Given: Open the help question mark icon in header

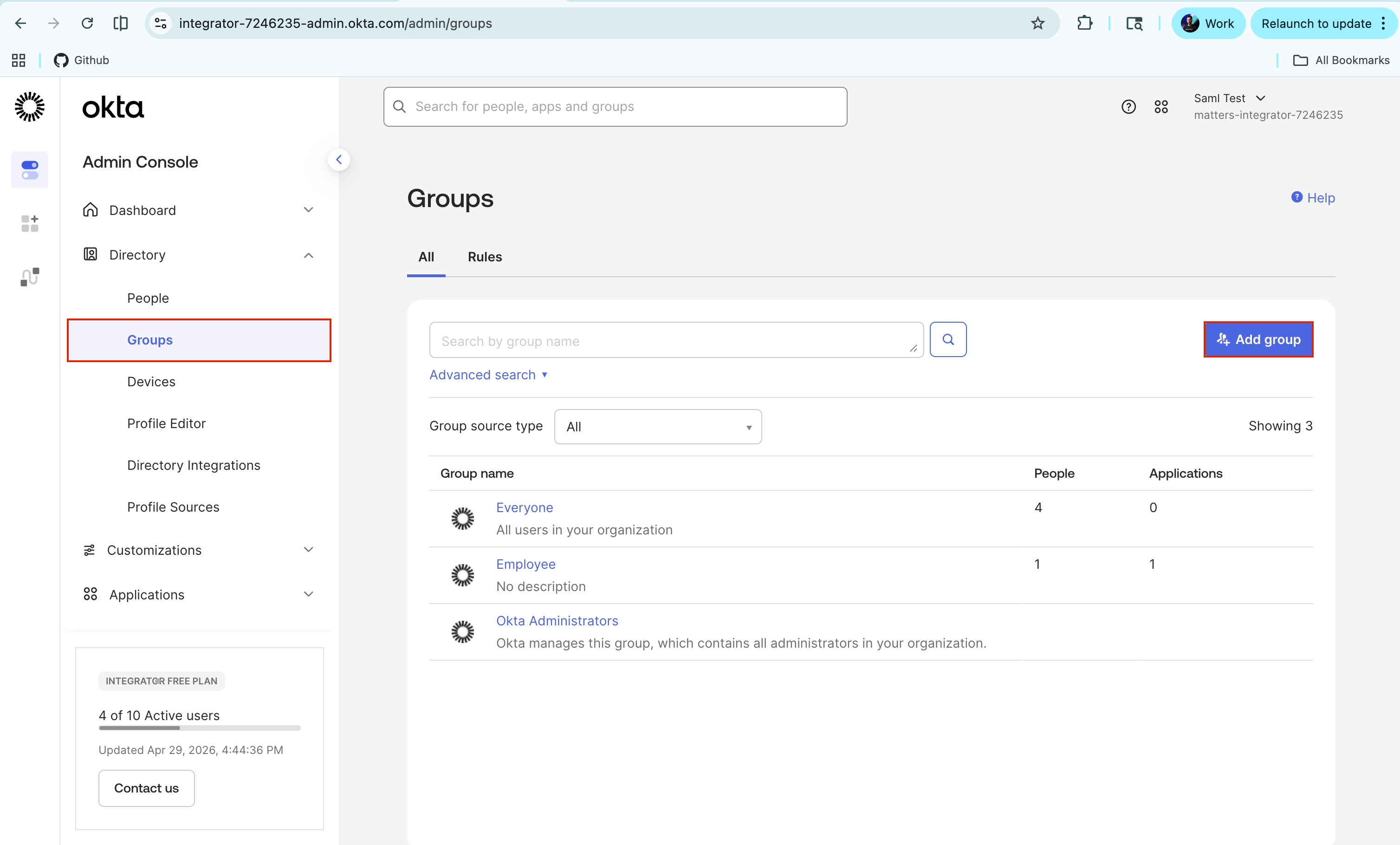Looking at the screenshot, I should [x=1128, y=107].
